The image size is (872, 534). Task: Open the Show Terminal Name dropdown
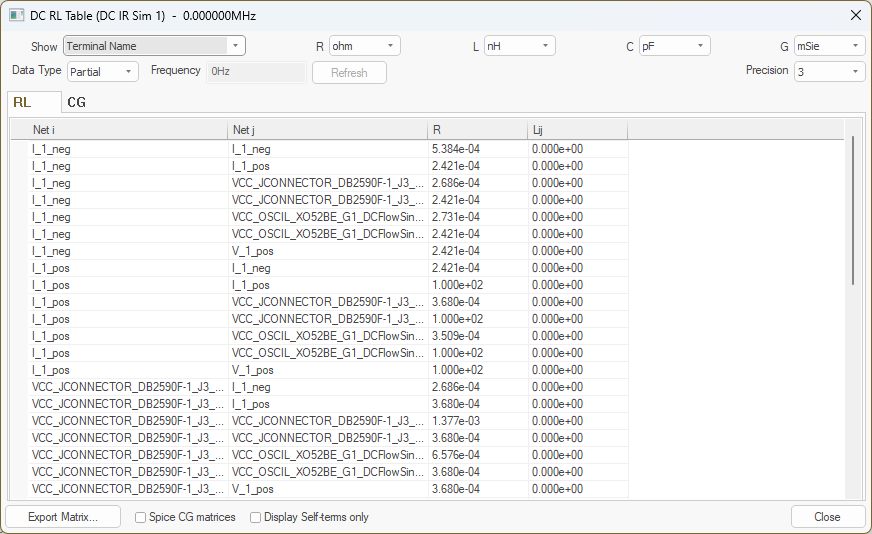coord(154,46)
